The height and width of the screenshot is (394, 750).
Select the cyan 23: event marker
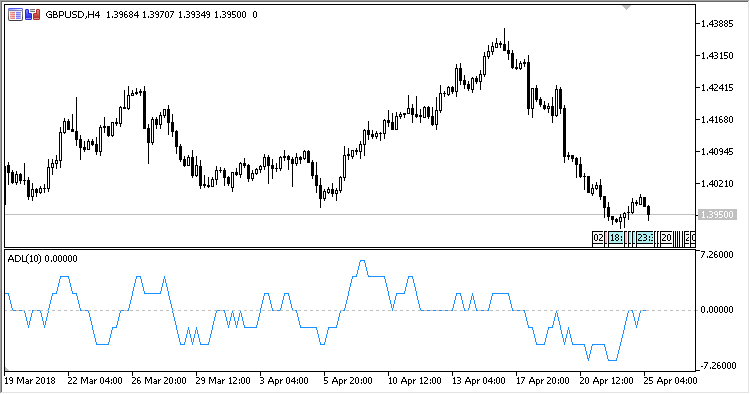pos(645,238)
